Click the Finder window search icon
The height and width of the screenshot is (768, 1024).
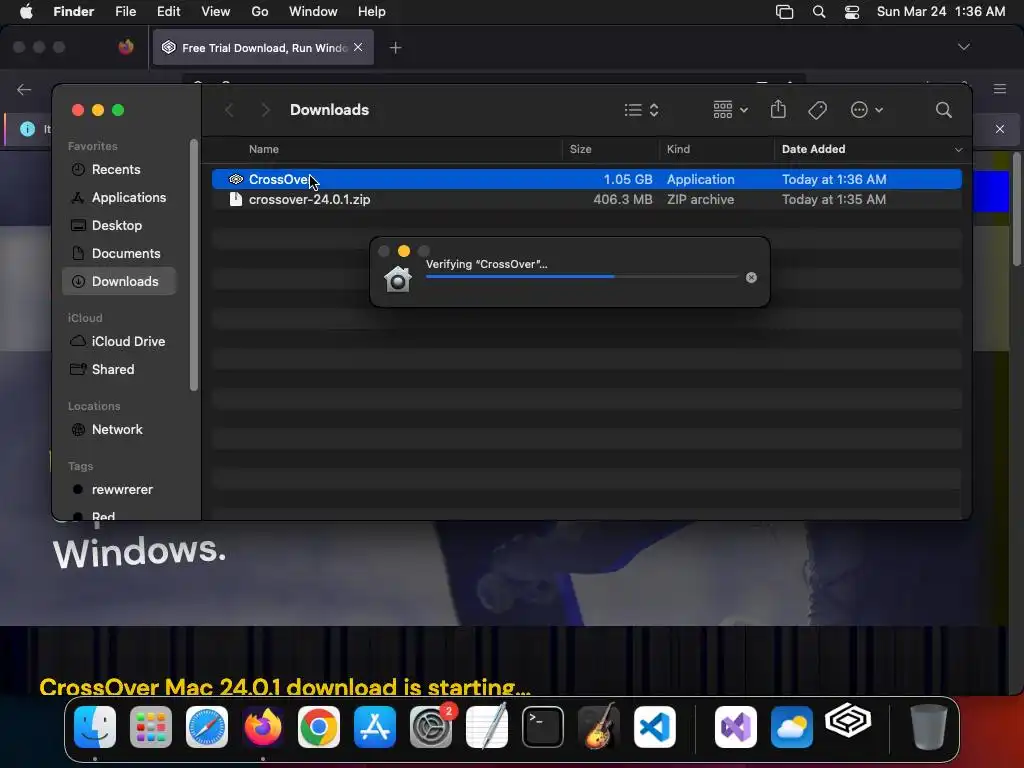pyautogui.click(x=943, y=110)
